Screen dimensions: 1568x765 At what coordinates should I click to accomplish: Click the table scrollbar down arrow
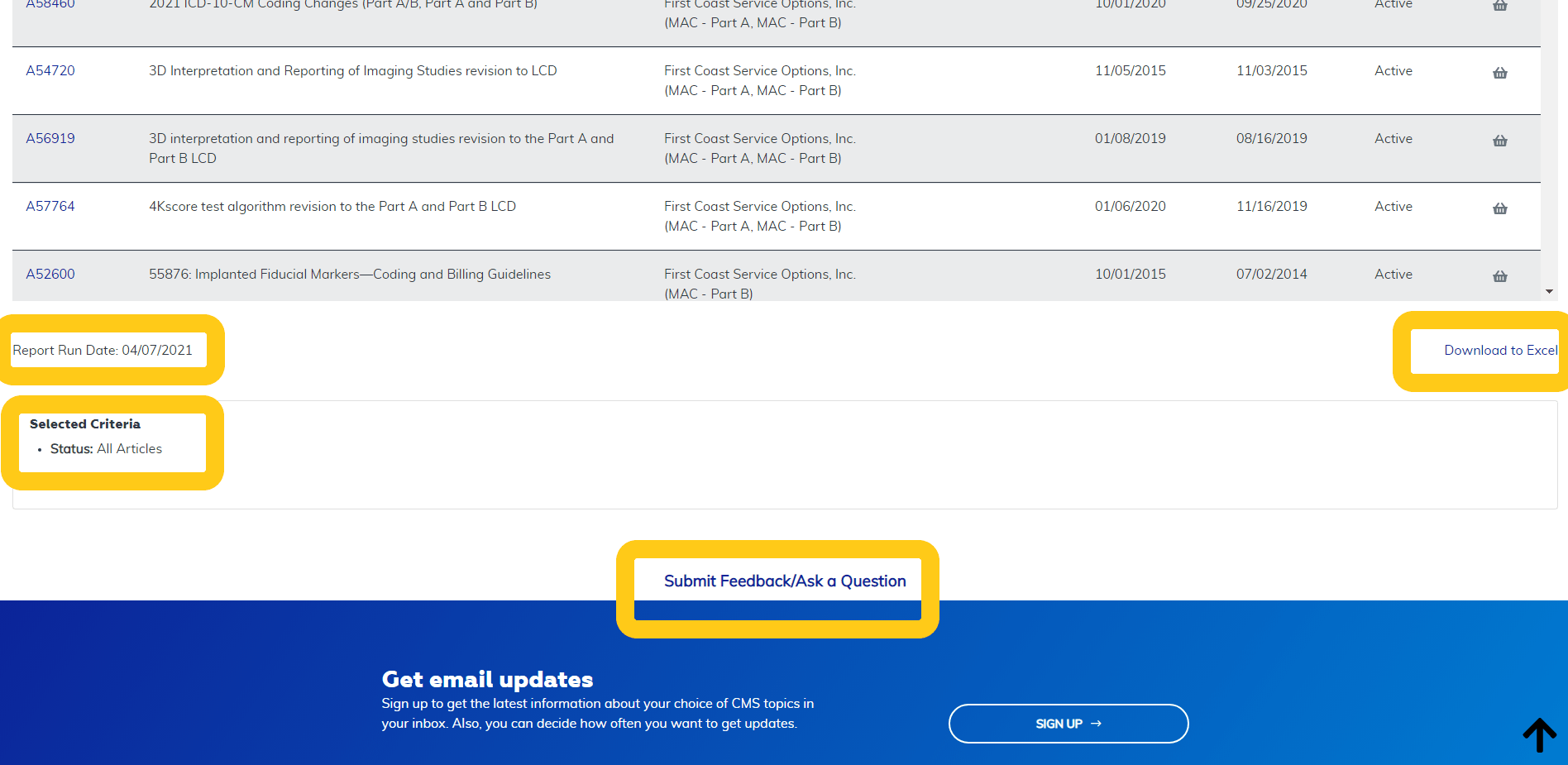coord(1549,292)
